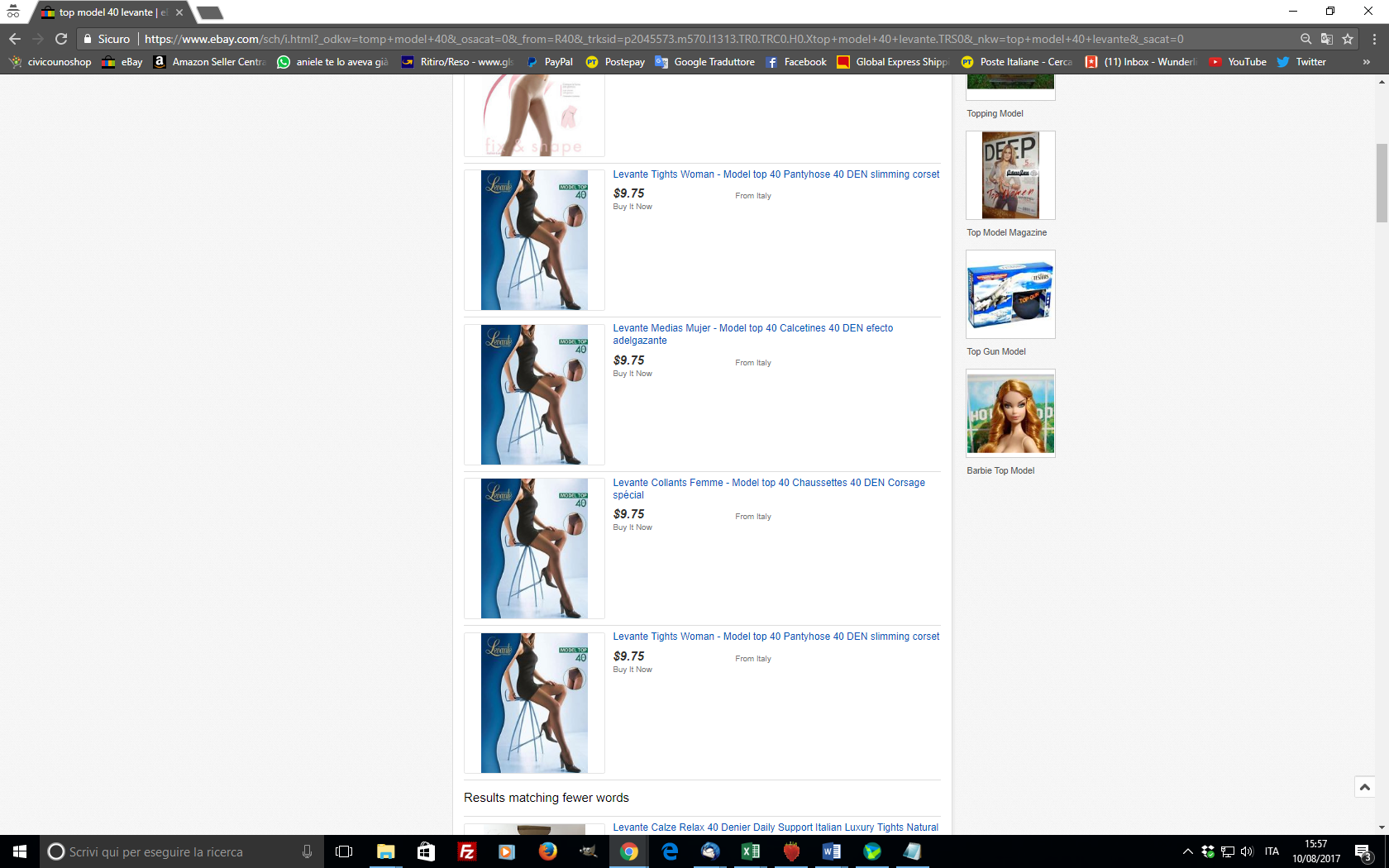Open the civicounoshop bookmark
This screenshot has width=1389, height=868.
pos(50,62)
